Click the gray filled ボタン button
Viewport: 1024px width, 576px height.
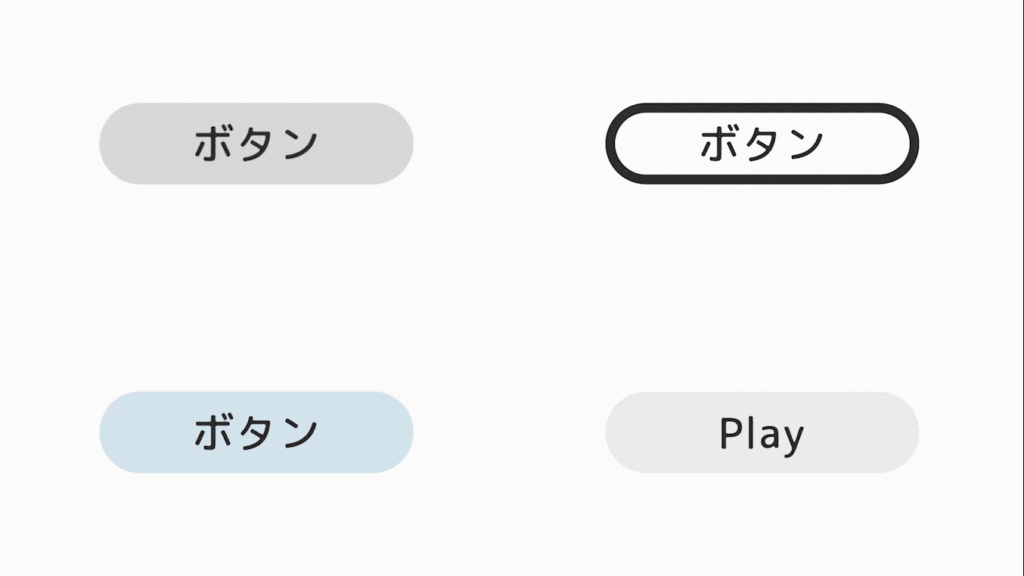[256, 143]
